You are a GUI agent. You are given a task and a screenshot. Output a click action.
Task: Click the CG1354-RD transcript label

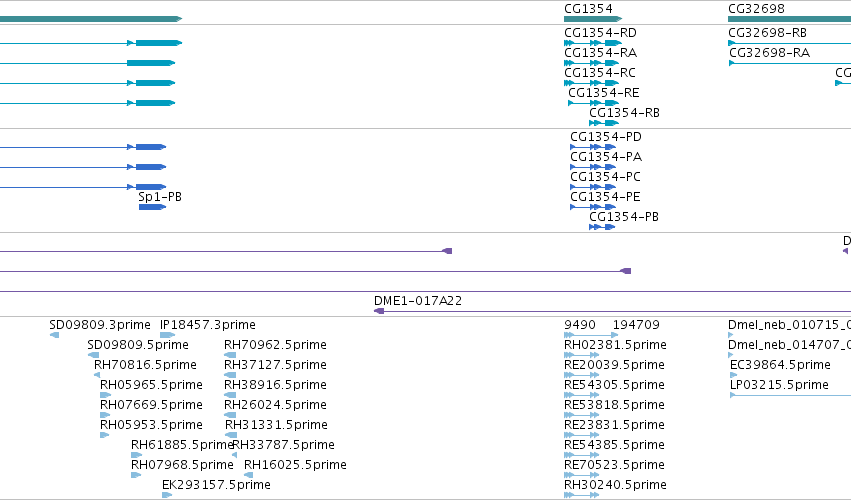tap(600, 33)
